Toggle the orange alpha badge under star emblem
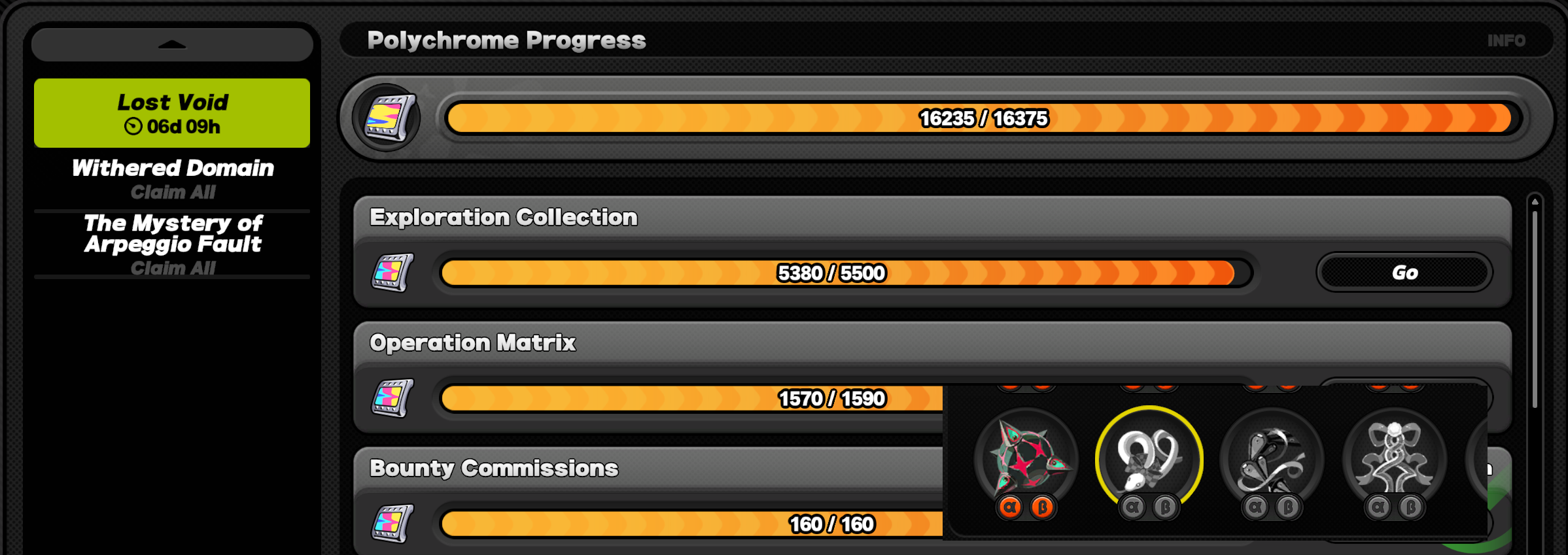 [x=1010, y=507]
